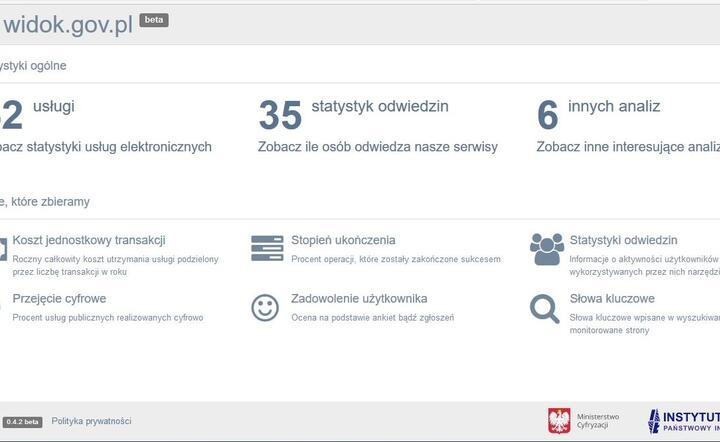
Task: Open the usługi statistics count
Action: click(53, 106)
